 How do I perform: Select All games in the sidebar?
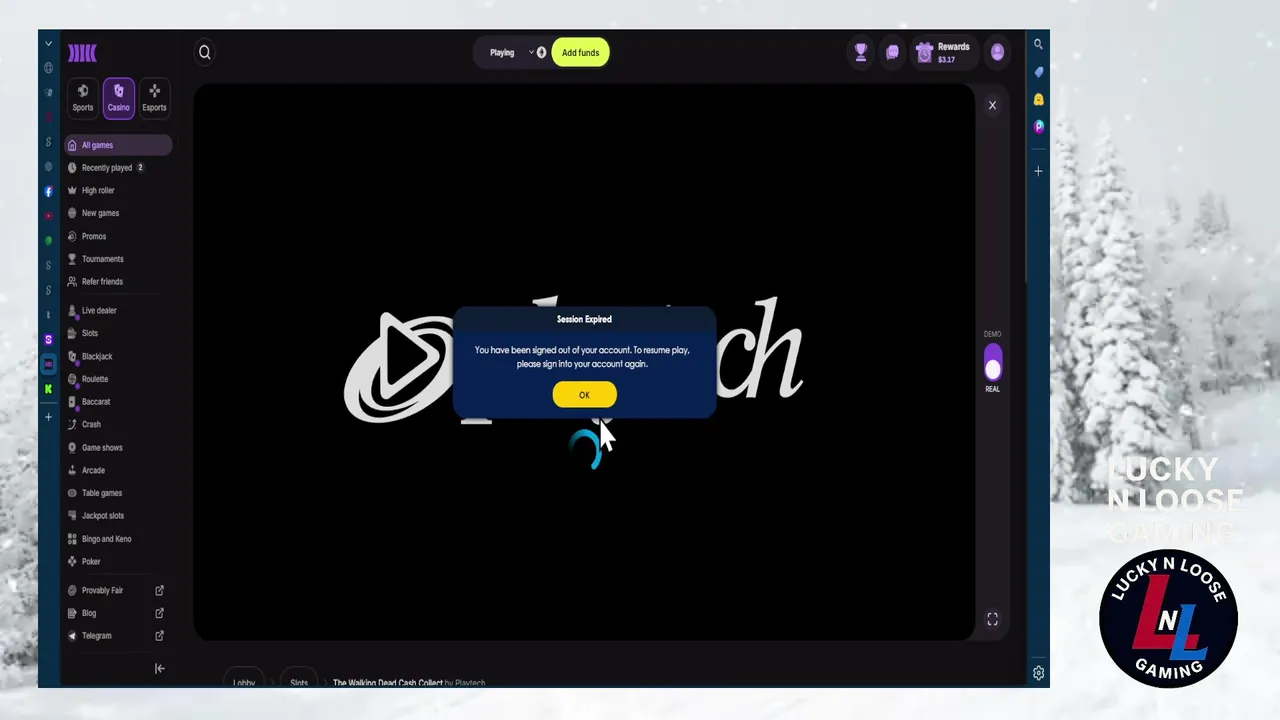(x=118, y=145)
